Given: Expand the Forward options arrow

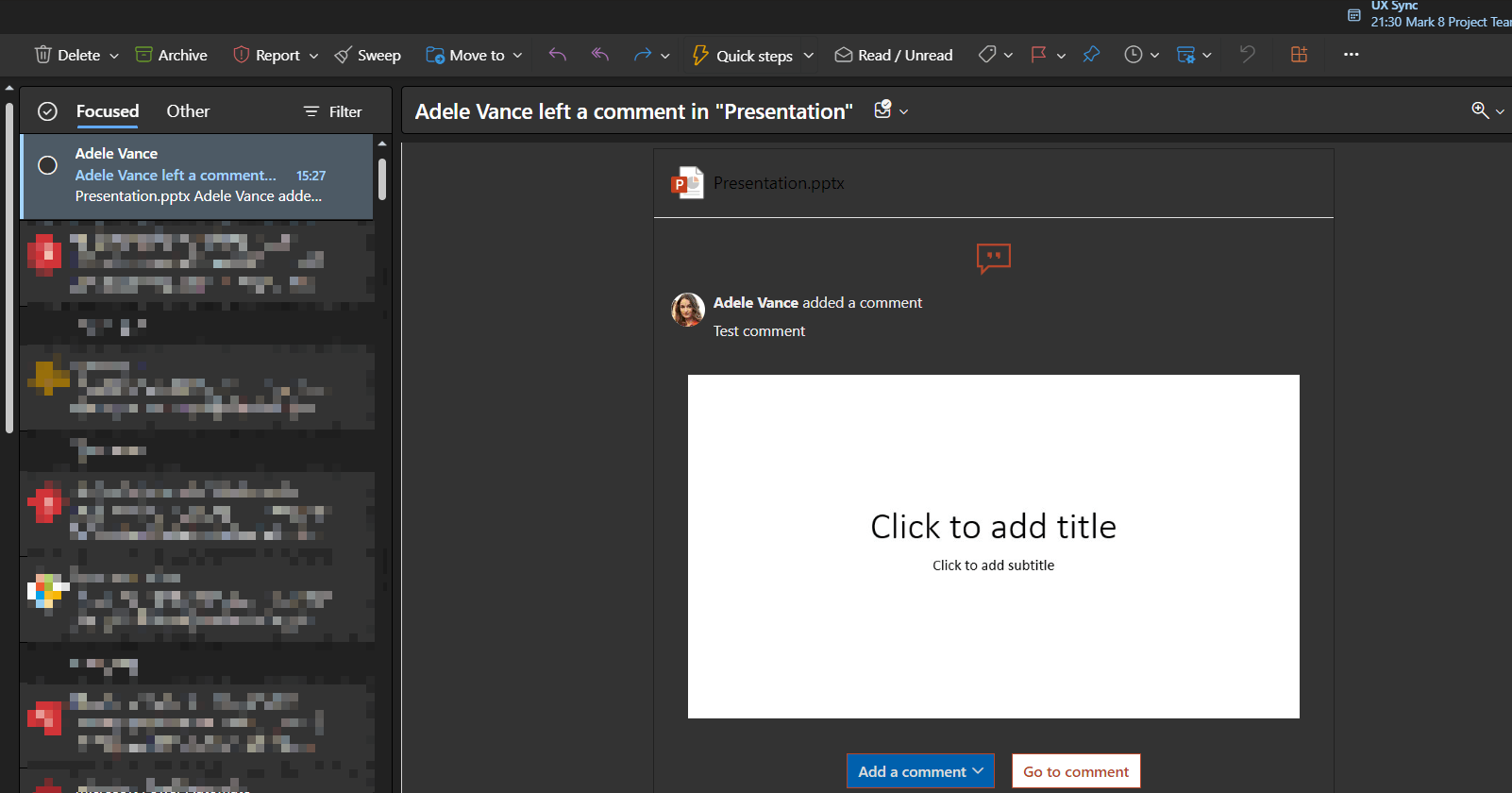Looking at the screenshot, I should 665,56.
